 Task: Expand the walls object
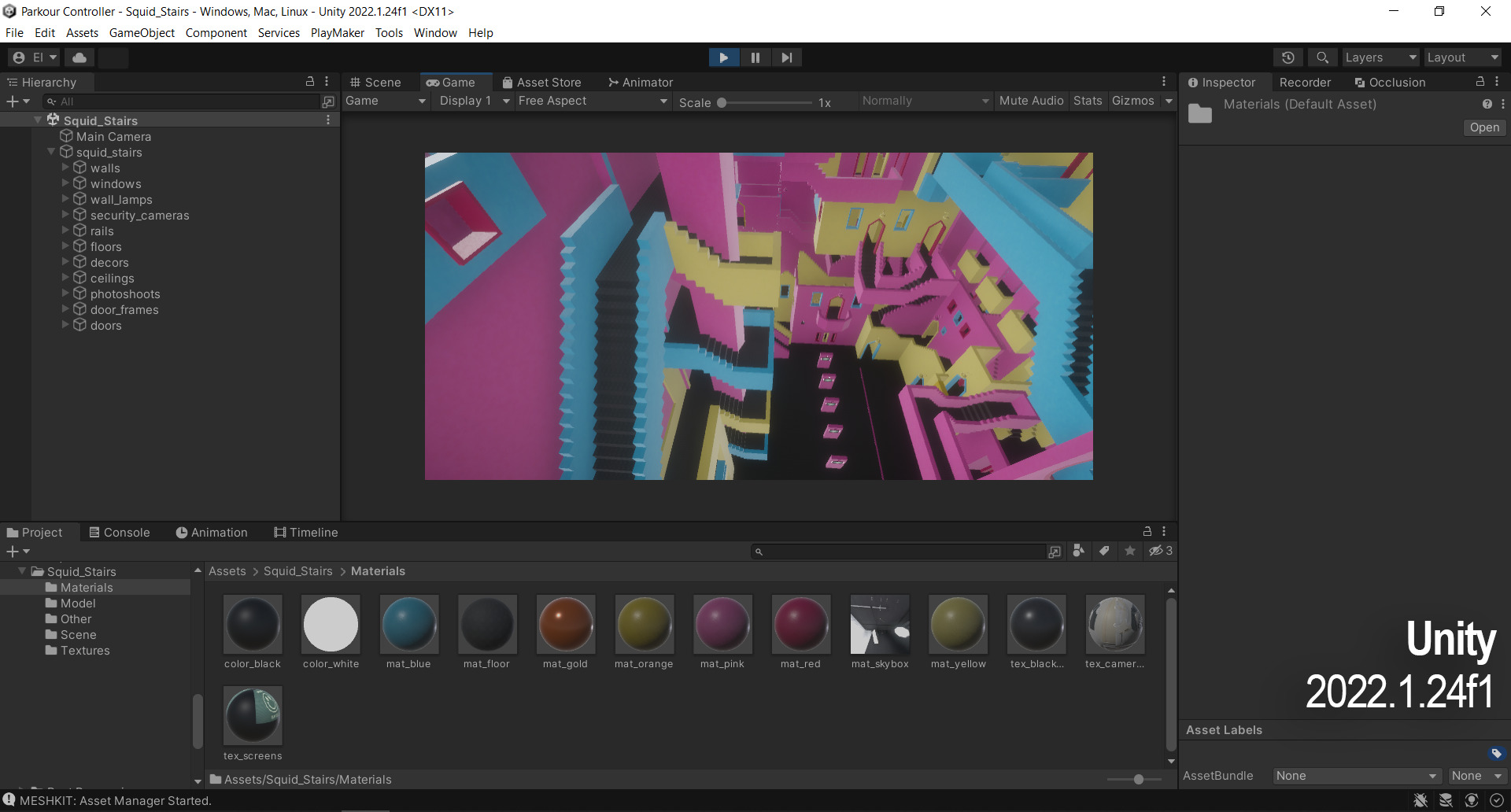click(65, 168)
